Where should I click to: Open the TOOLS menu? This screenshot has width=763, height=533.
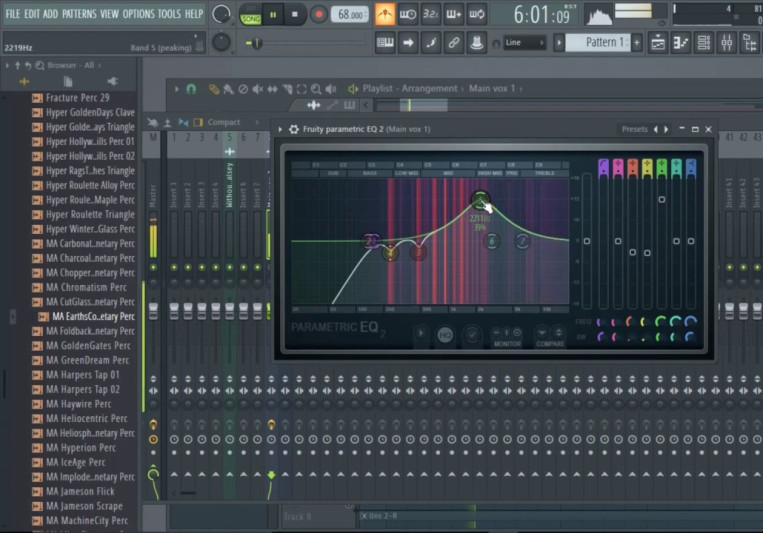pyautogui.click(x=169, y=14)
